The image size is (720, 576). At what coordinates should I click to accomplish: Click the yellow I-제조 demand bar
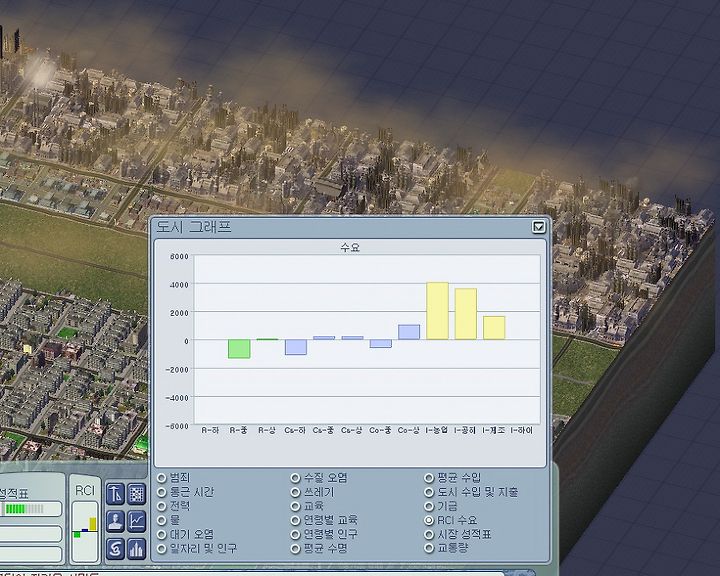[494, 328]
